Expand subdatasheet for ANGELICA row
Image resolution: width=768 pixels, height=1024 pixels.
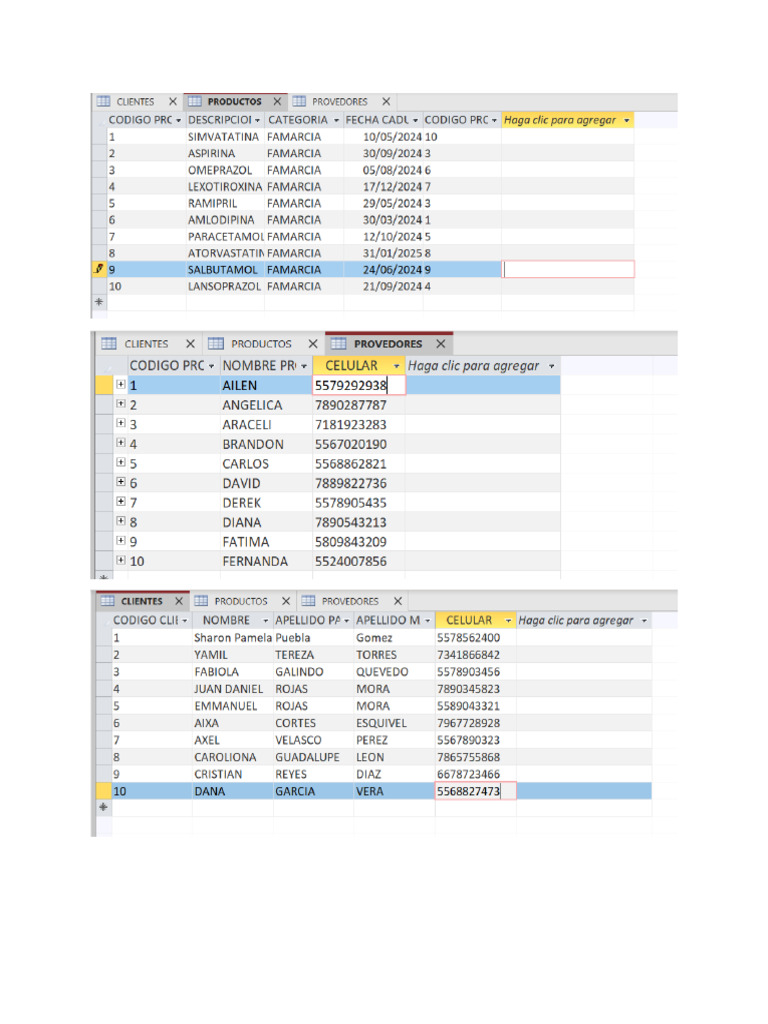click(121, 404)
